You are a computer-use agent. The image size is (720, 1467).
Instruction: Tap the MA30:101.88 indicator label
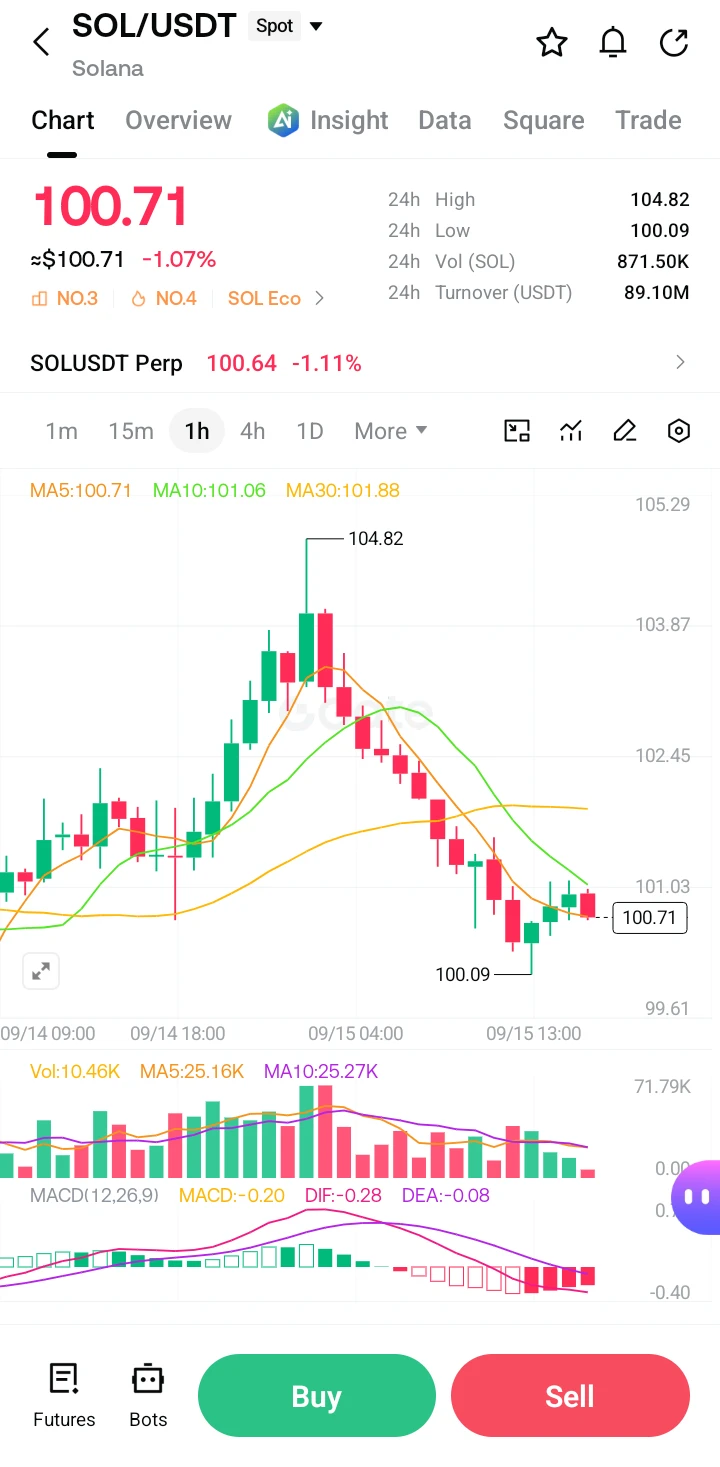tap(343, 490)
